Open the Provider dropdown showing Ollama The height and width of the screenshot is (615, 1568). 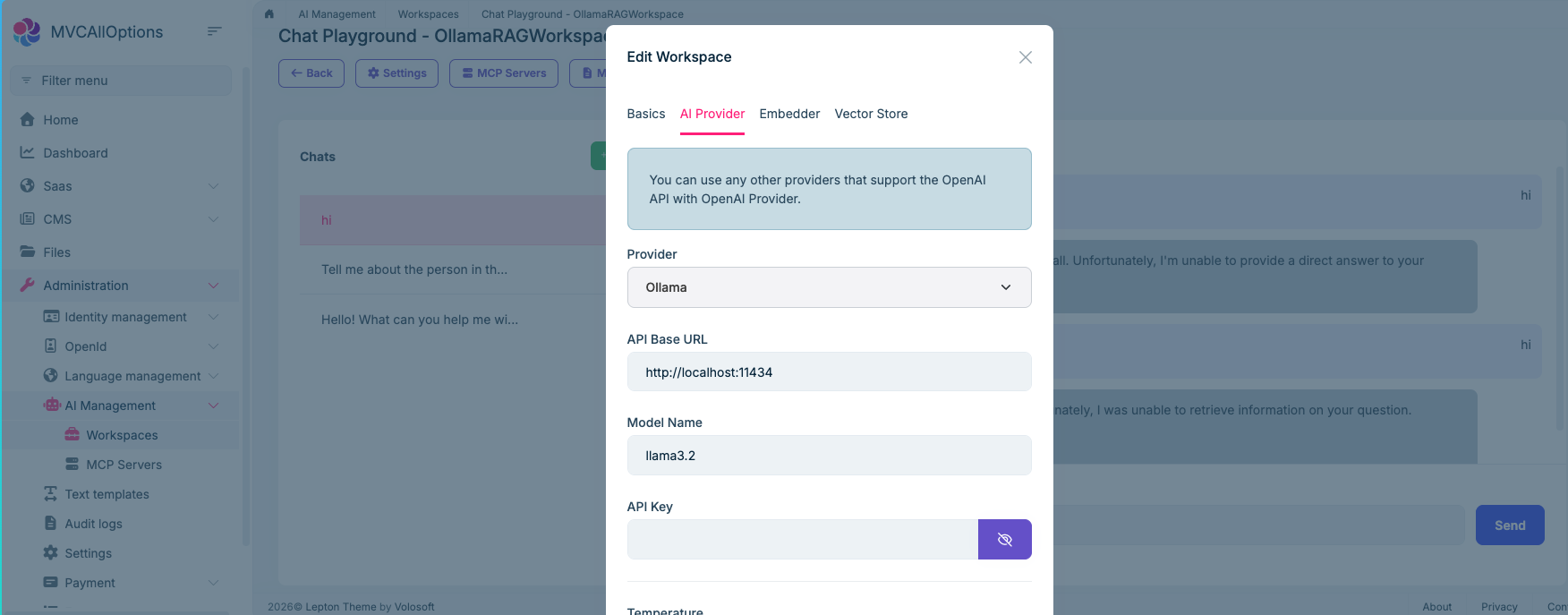[829, 287]
